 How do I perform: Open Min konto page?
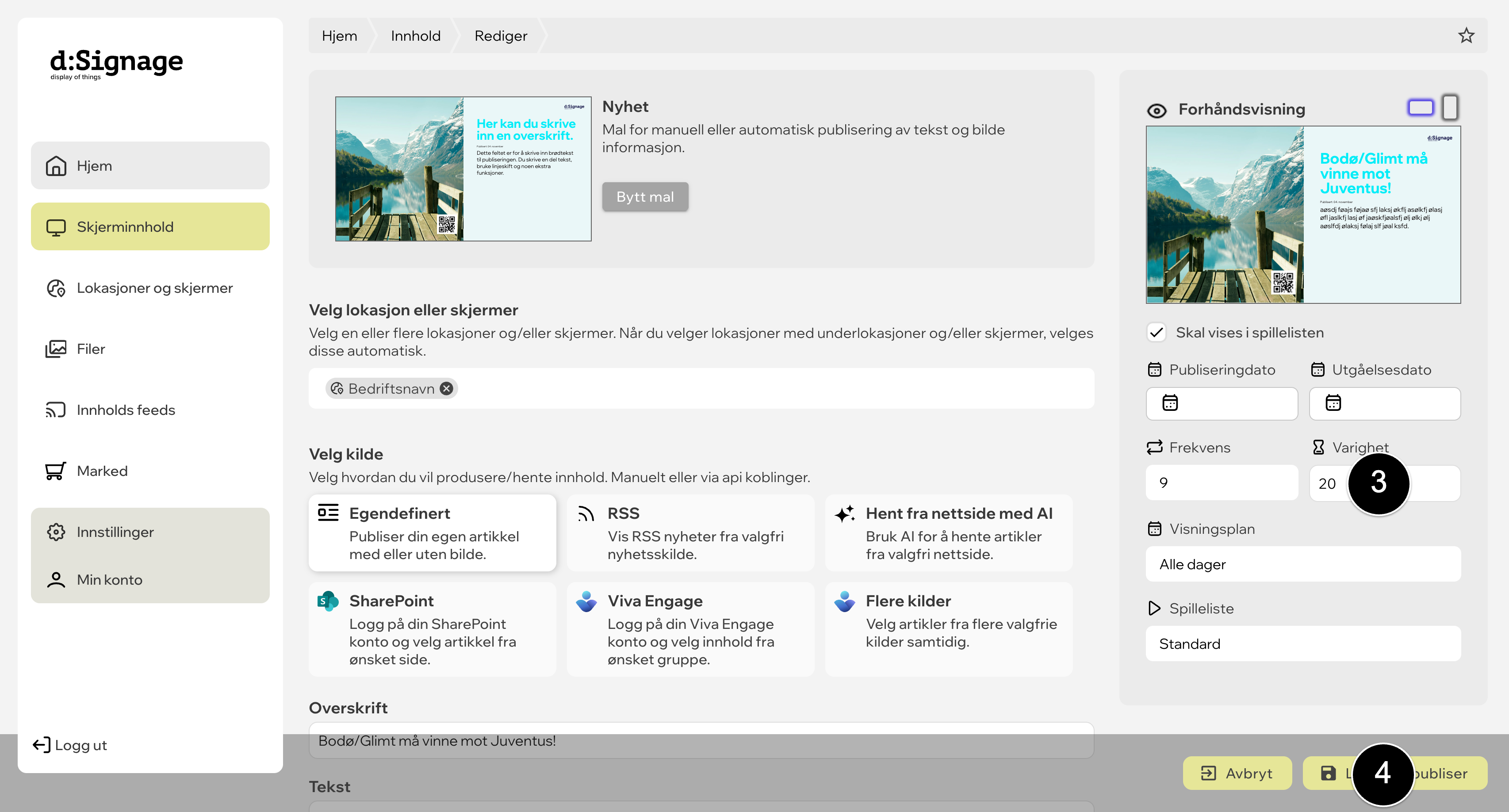pyautogui.click(x=150, y=579)
